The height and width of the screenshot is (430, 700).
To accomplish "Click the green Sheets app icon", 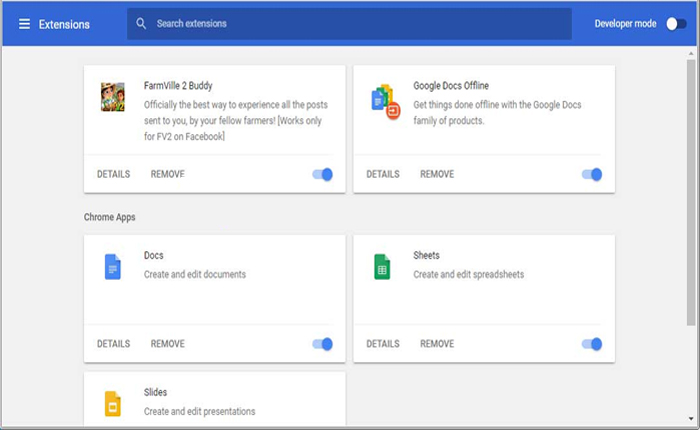I will (382, 266).
